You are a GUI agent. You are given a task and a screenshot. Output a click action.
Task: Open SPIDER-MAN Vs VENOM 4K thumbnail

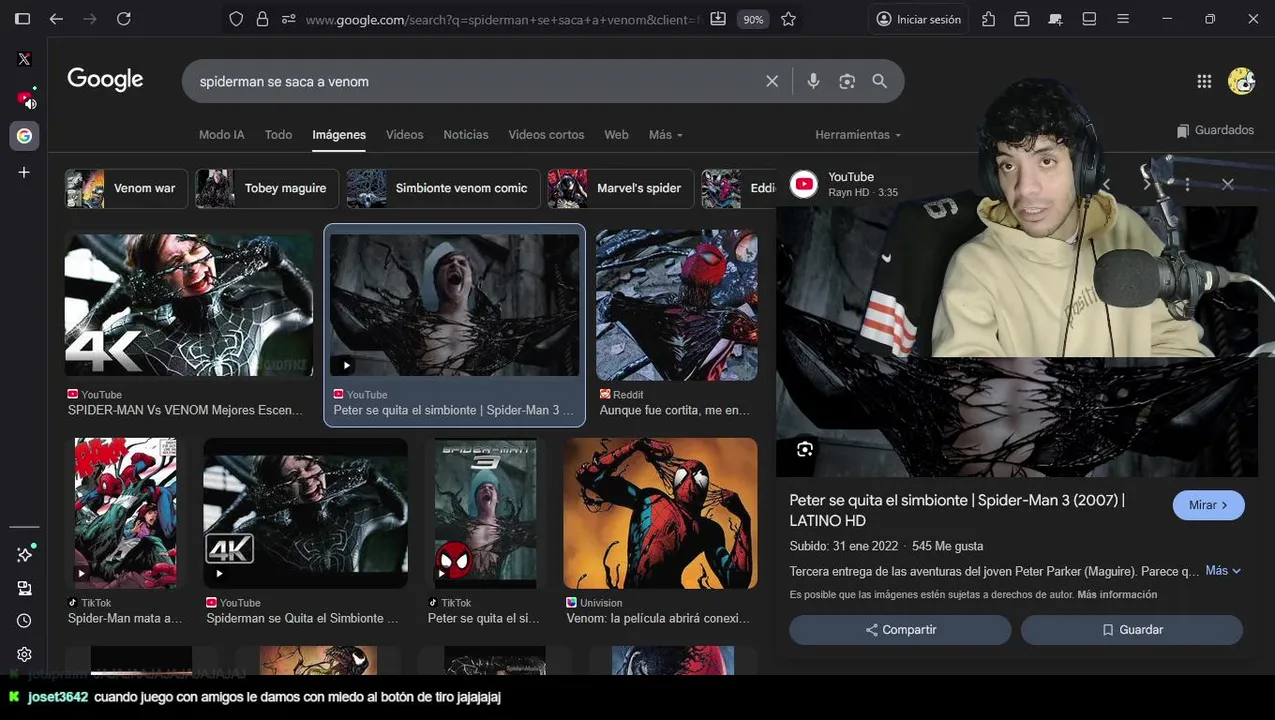189,305
